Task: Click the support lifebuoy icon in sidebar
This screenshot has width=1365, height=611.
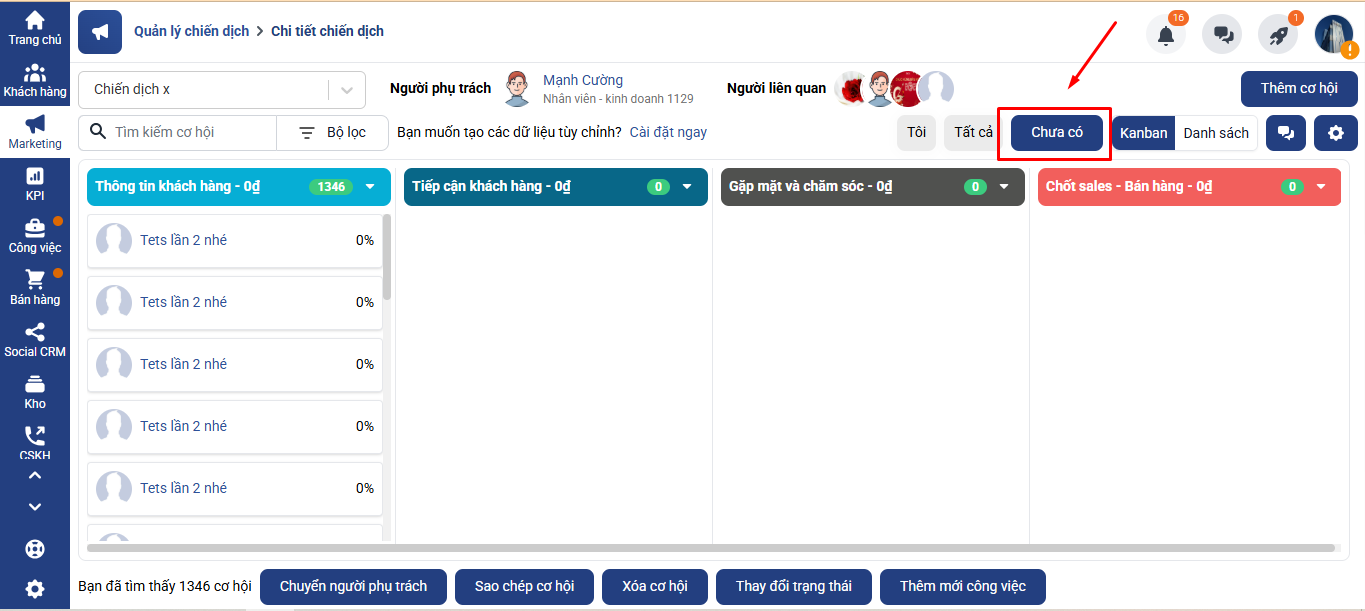Action: [x=35, y=549]
